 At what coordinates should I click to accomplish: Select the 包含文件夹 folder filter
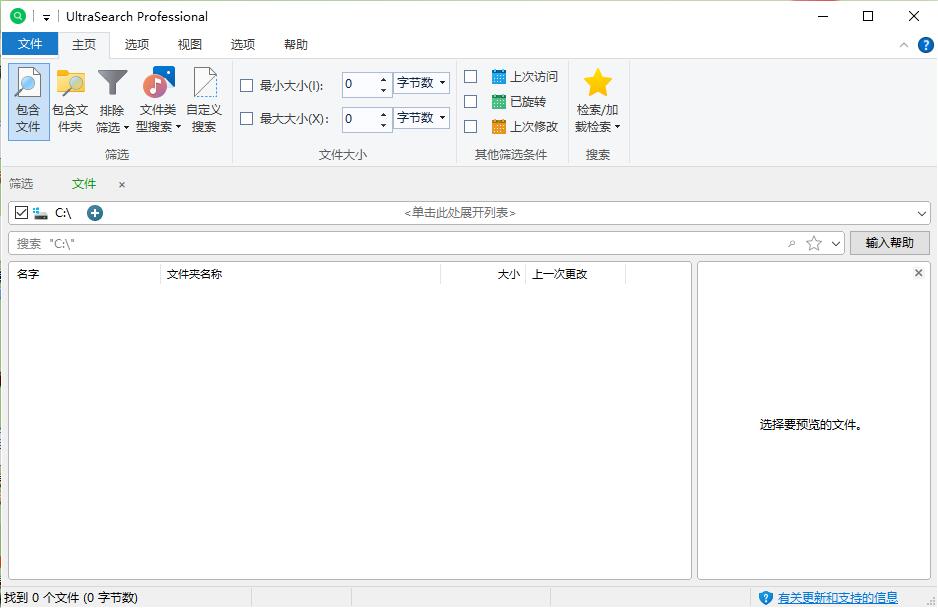(x=71, y=102)
